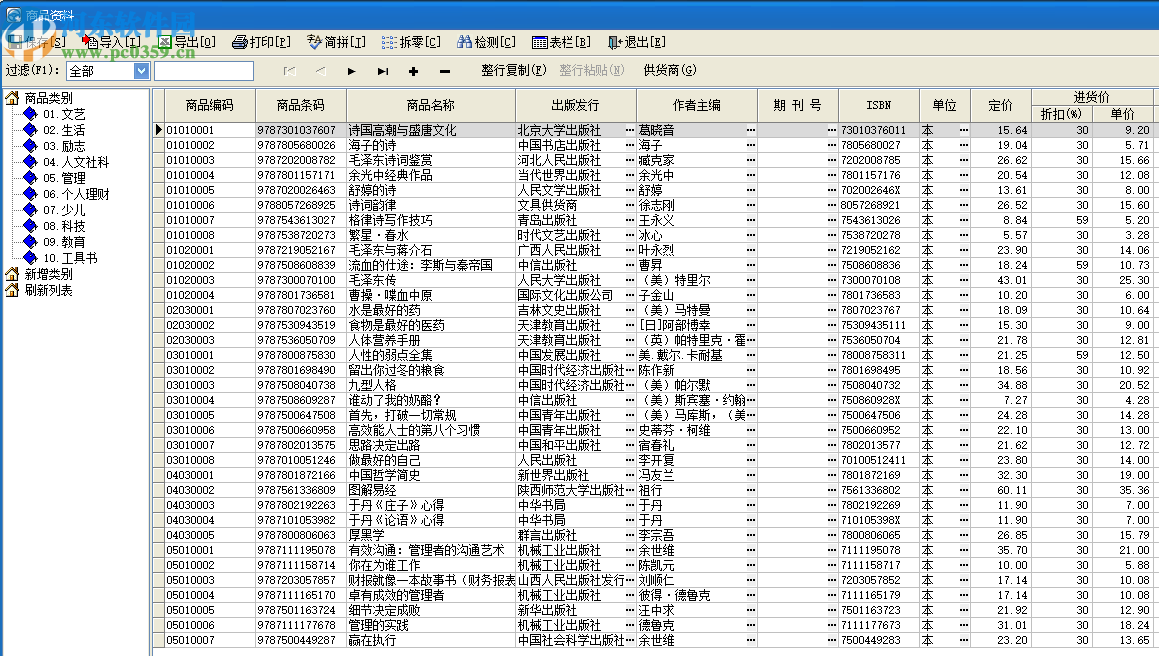The height and width of the screenshot is (656, 1159).
Task: Open the 过滤 filter dropdown arrow
Action: [x=141, y=71]
